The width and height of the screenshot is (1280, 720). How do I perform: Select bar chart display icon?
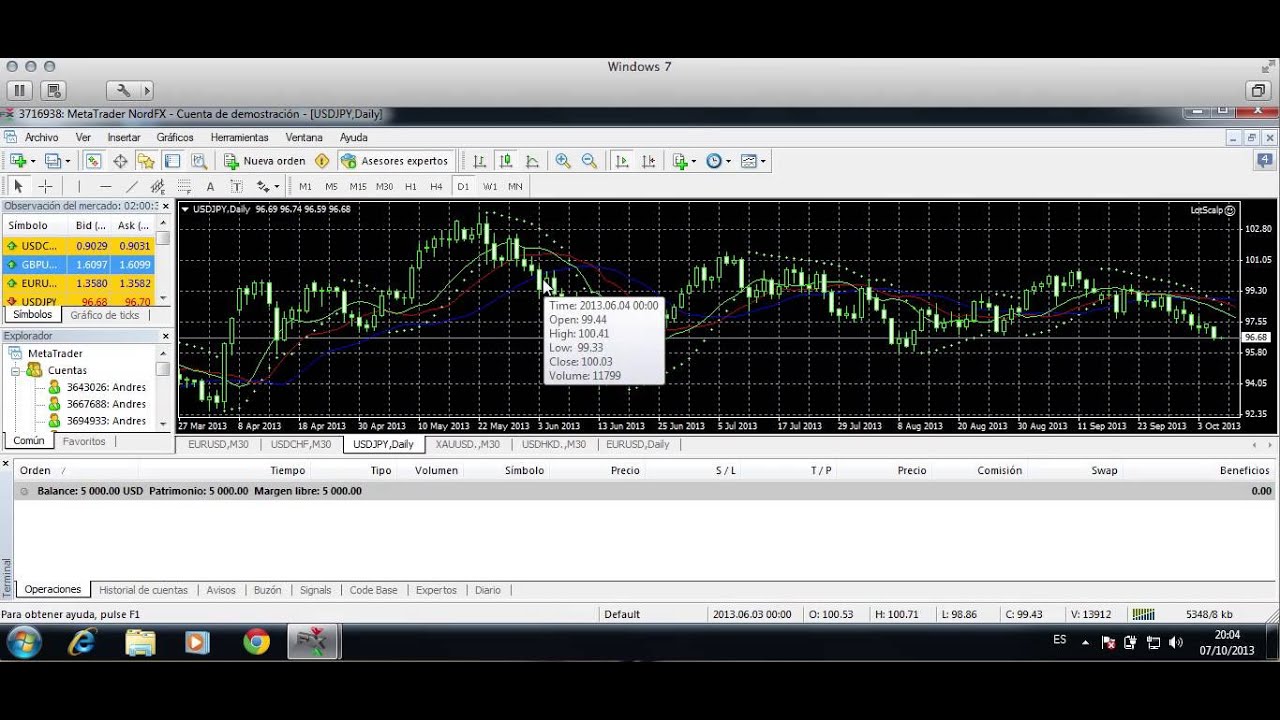click(x=480, y=160)
